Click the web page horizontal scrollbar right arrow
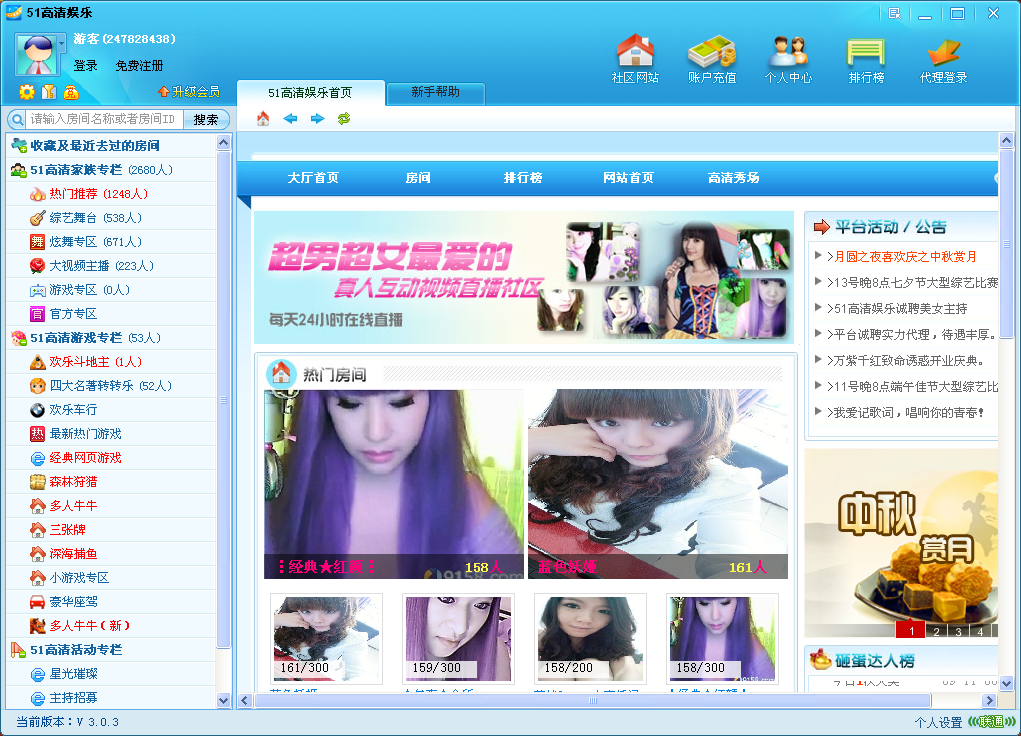Viewport: 1021px width, 736px height. pyautogui.click(x=990, y=701)
